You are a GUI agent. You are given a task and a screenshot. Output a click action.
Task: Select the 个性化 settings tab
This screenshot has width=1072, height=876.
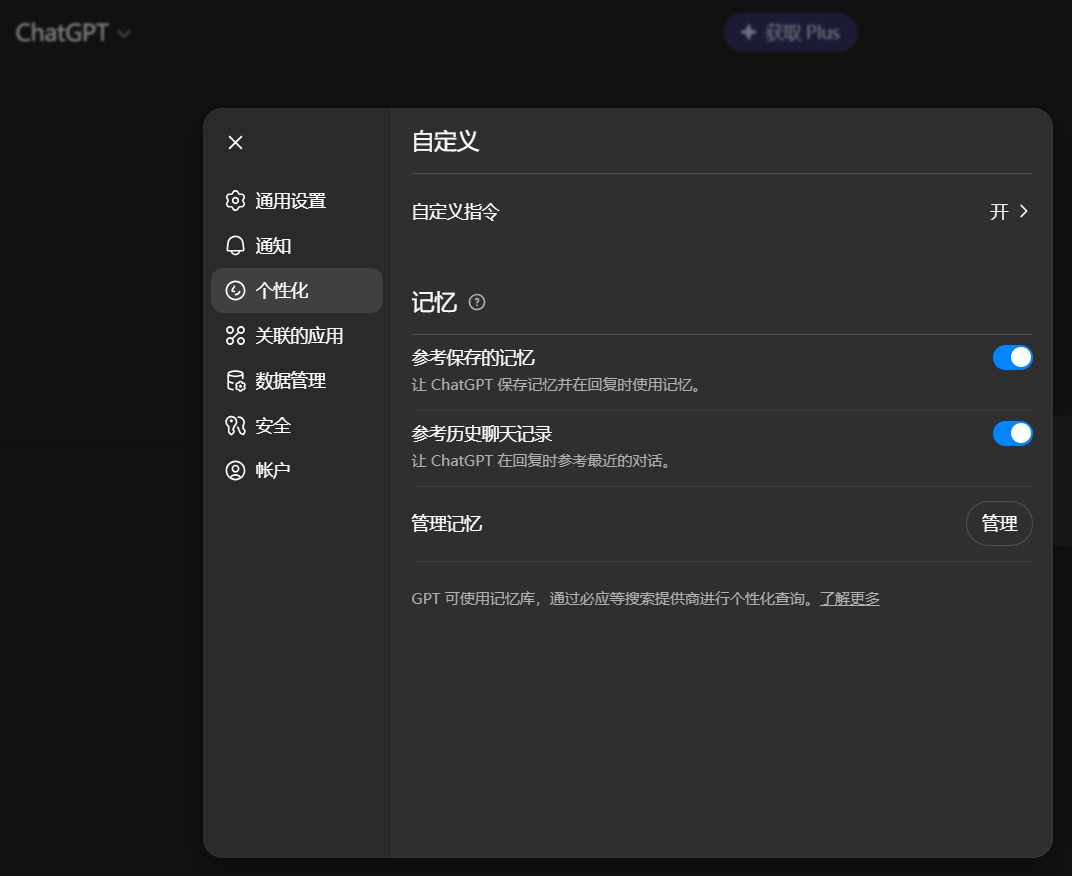point(297,291)
